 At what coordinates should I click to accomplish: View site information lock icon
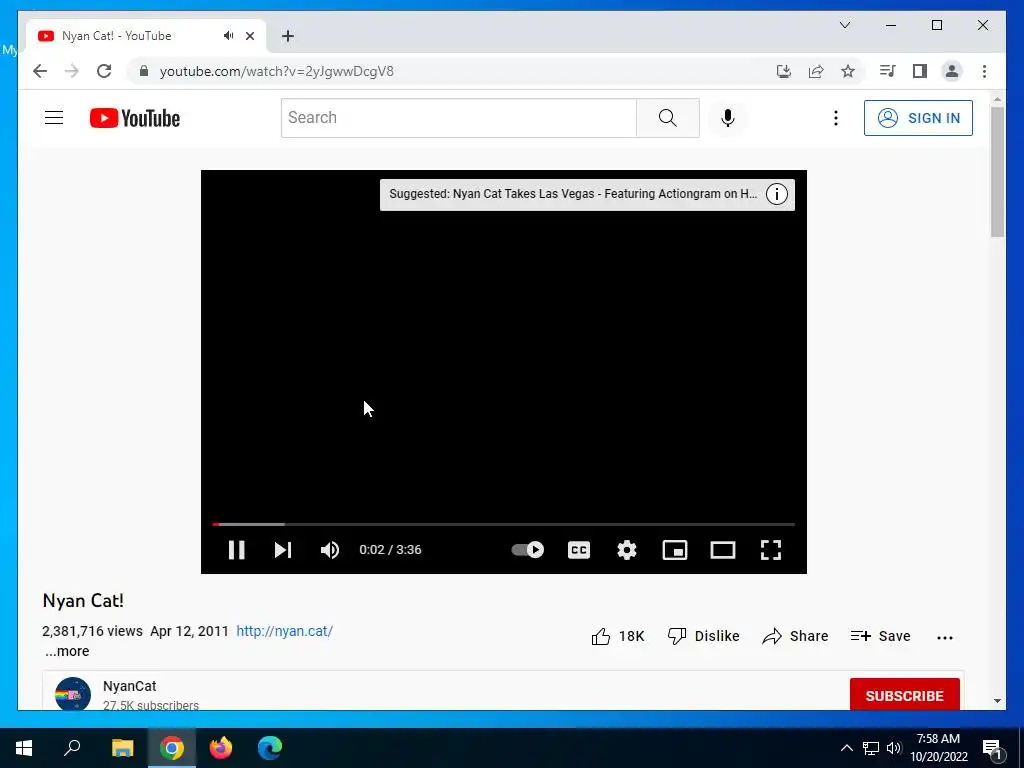point(144,71)
